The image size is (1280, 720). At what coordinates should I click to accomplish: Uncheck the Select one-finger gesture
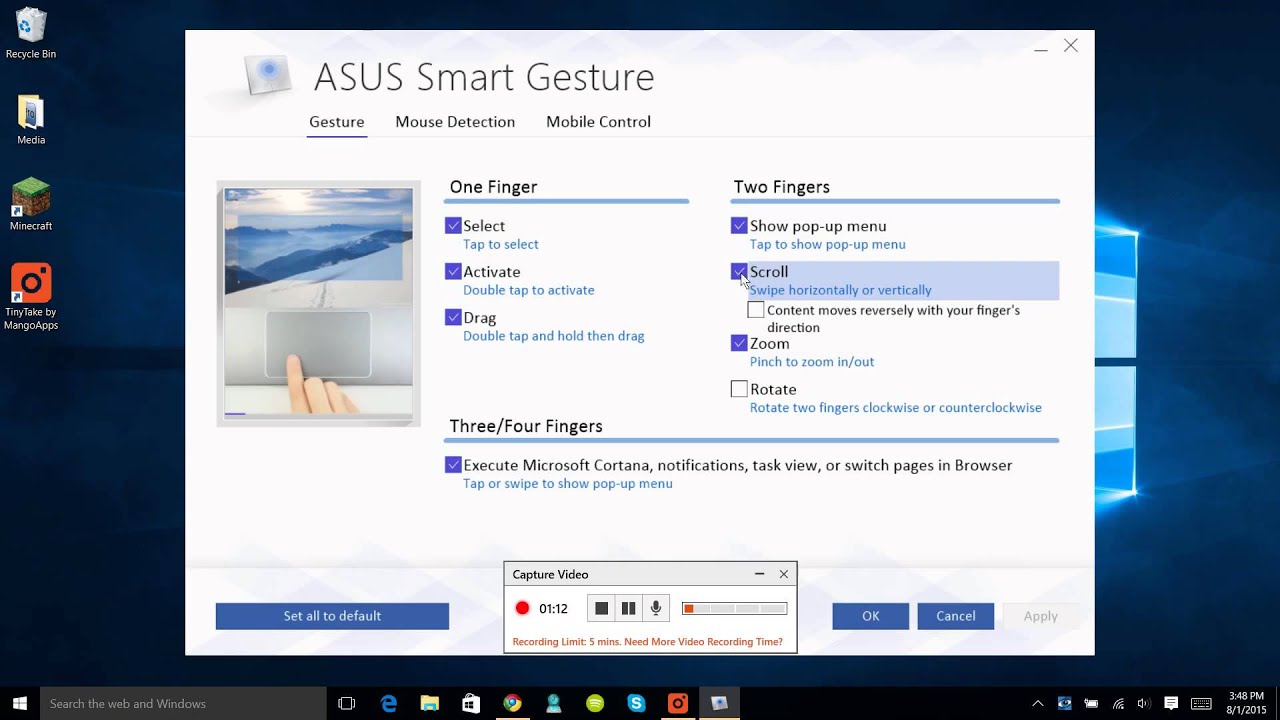pos(453,226)
